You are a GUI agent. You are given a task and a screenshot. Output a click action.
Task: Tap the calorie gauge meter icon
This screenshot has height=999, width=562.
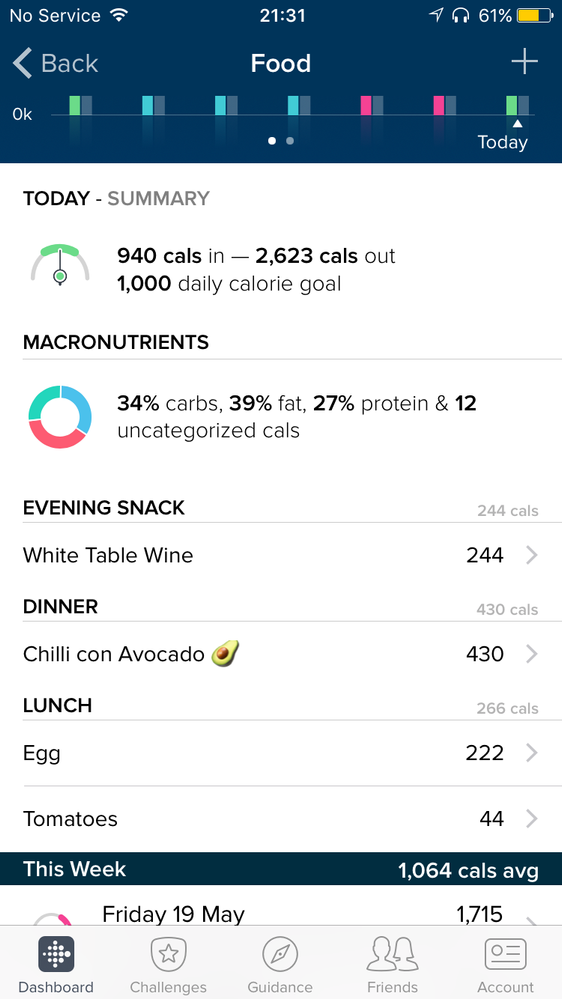60,265
